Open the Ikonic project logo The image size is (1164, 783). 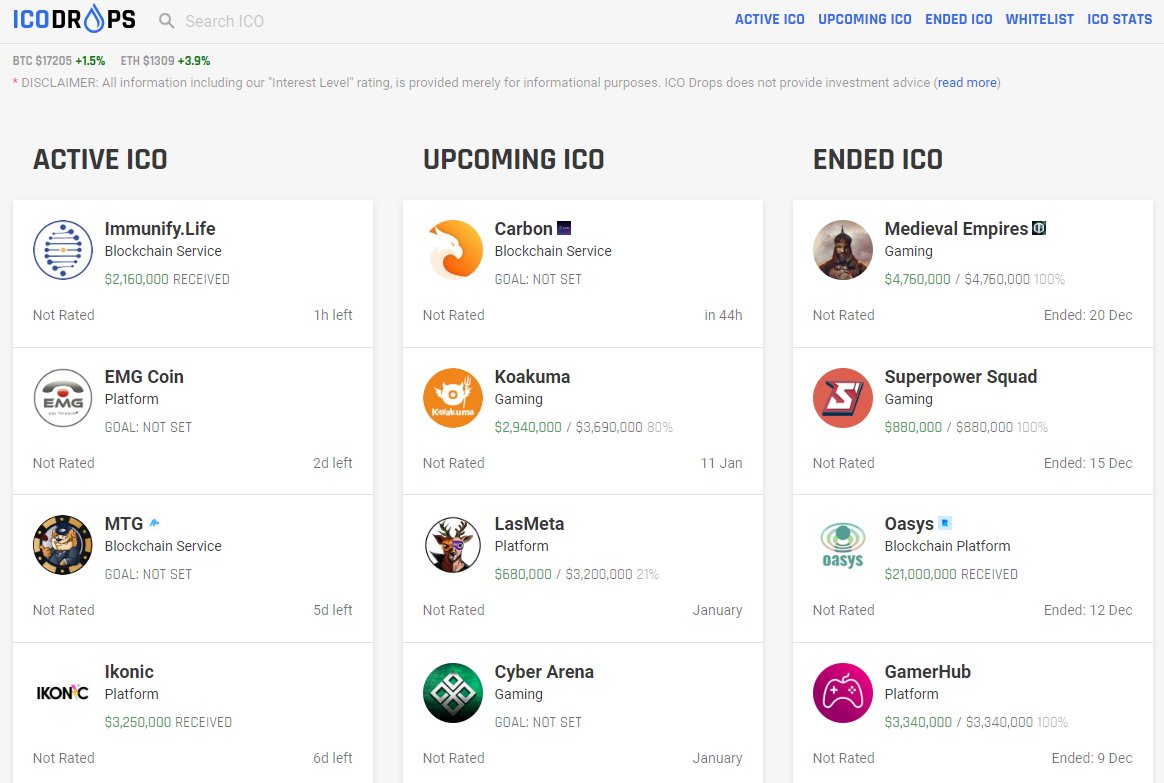(x=62, y=693)
